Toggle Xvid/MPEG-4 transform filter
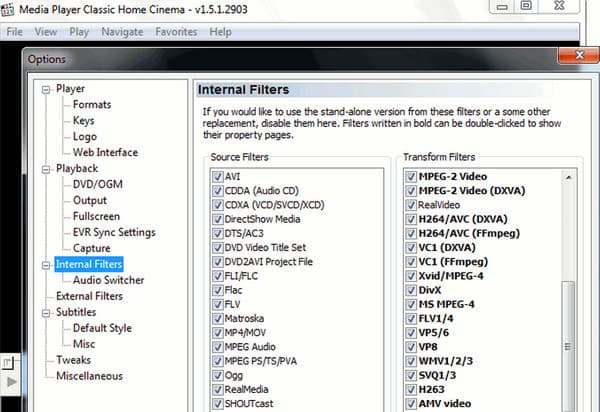This screenshot has width=600, height=412. click(x=411, y=276)
